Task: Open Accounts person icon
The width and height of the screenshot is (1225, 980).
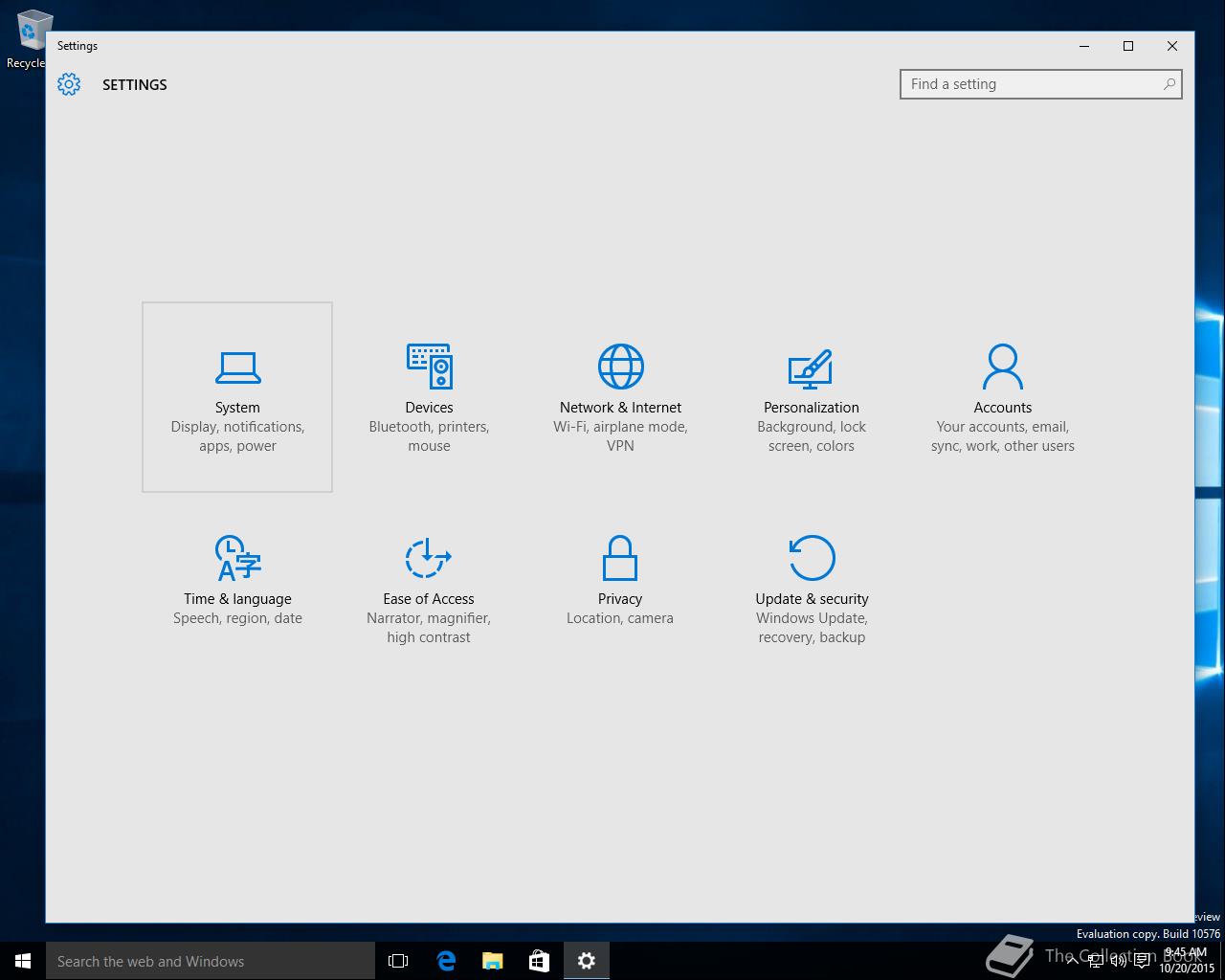Action: tap(1003, 367)
